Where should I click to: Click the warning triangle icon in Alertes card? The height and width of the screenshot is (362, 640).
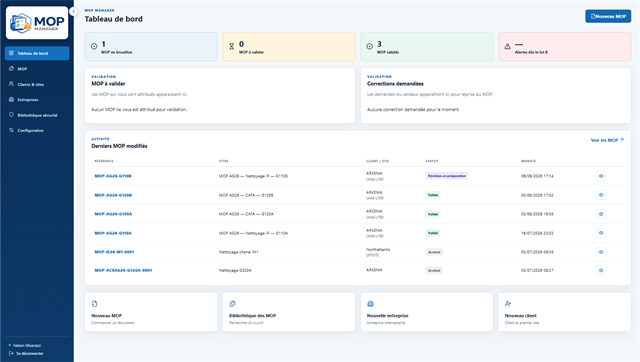click(507, 47)
